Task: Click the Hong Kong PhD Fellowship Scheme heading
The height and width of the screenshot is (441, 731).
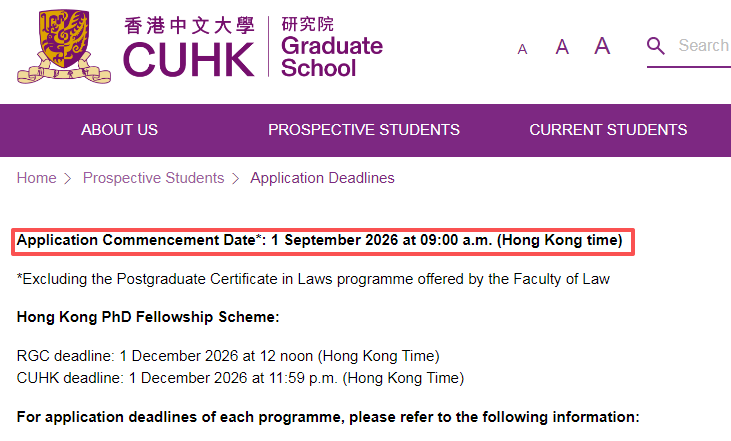Action: [x=148, y=317]
